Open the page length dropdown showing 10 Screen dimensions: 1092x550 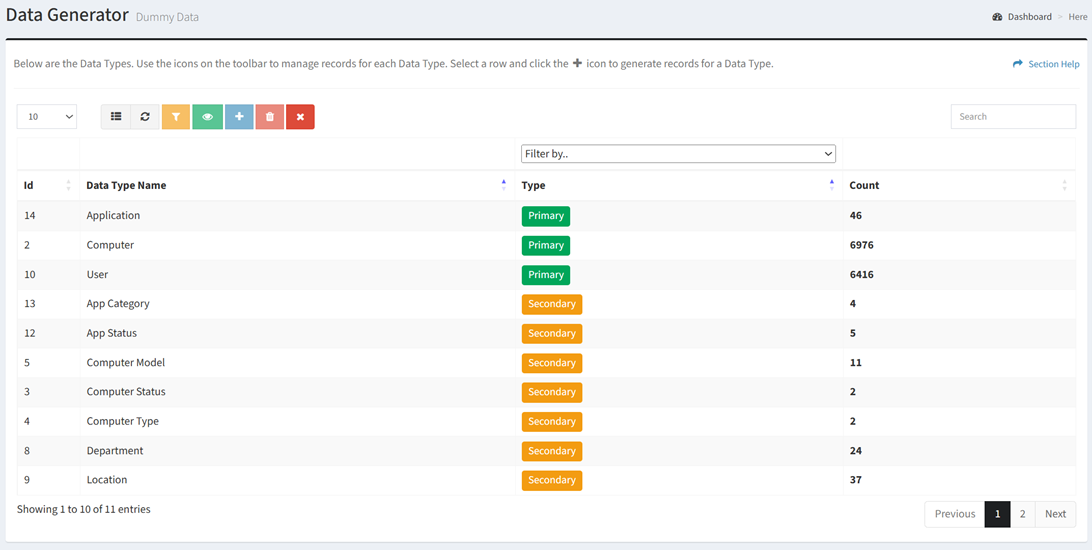(x=47, y=117)
